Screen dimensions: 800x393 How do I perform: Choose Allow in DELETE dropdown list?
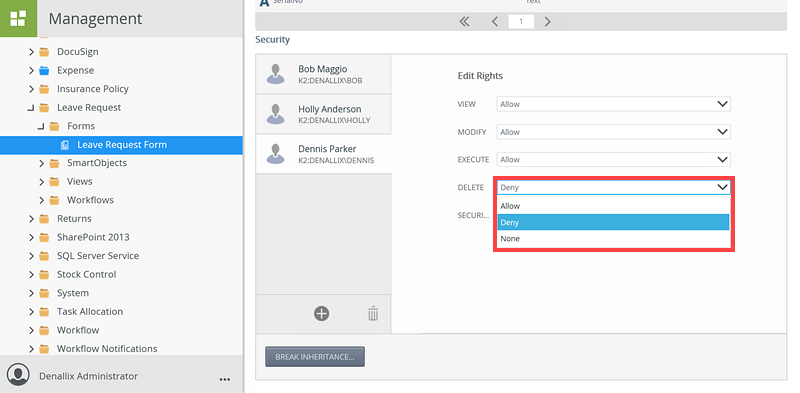pyautogui.click(x=613, y=206)
